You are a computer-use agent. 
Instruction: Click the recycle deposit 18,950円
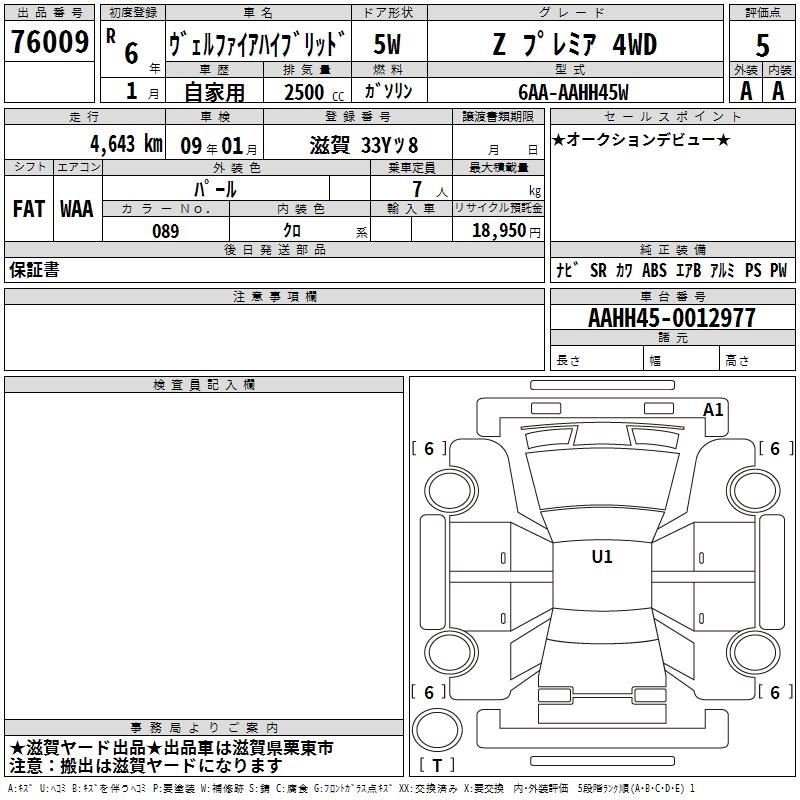tap(506, 231)
